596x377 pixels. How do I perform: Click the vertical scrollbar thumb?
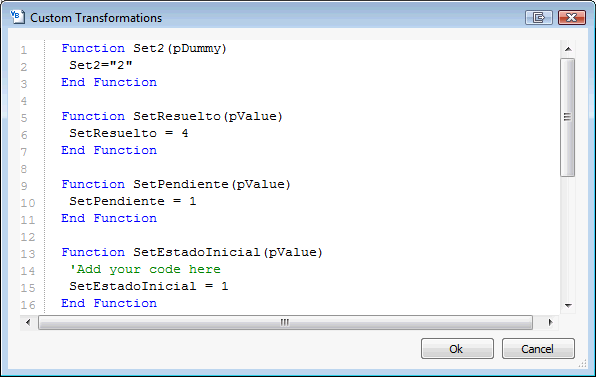tap(567, 117)
